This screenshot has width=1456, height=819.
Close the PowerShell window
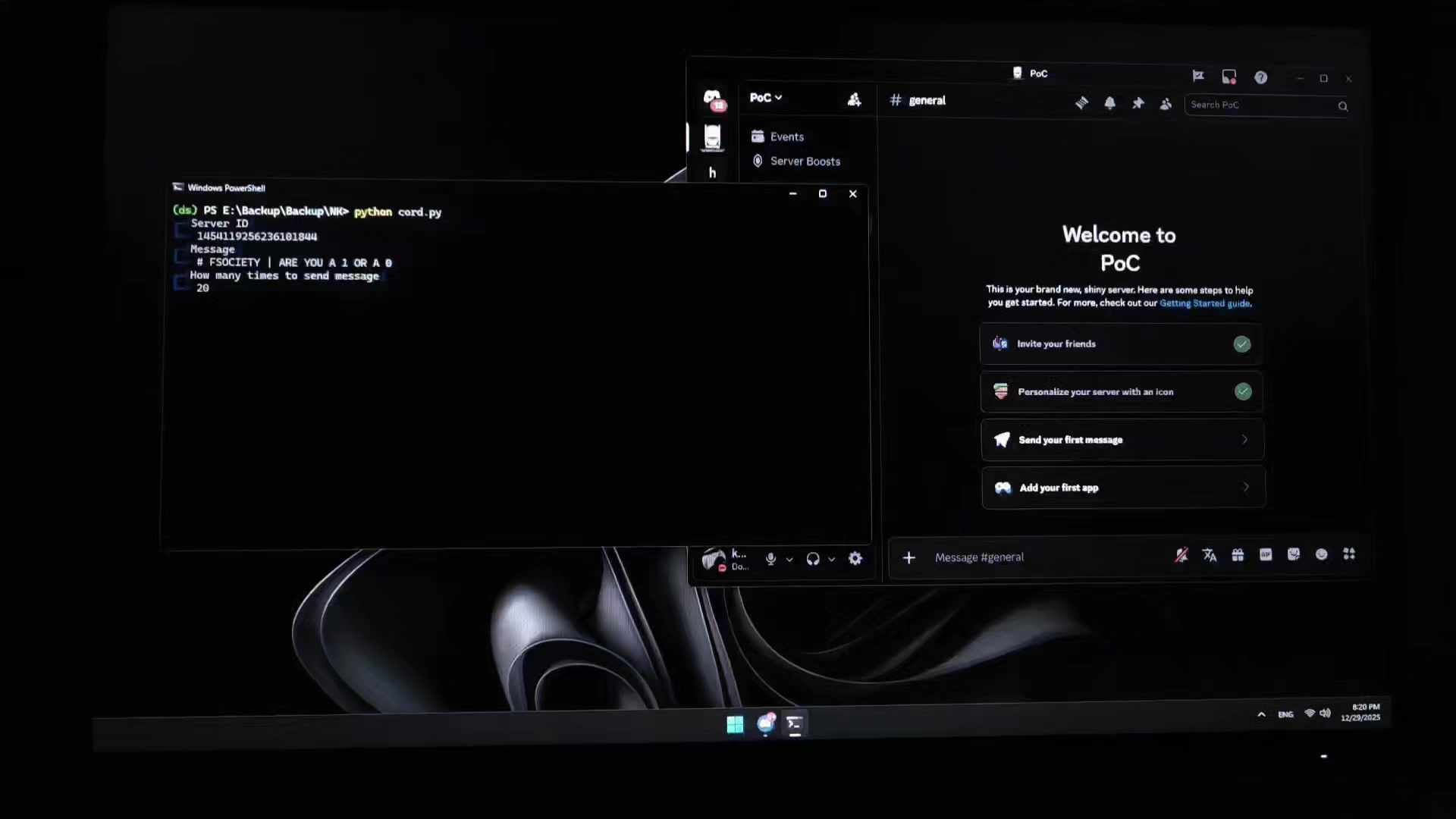click(853, 194)
